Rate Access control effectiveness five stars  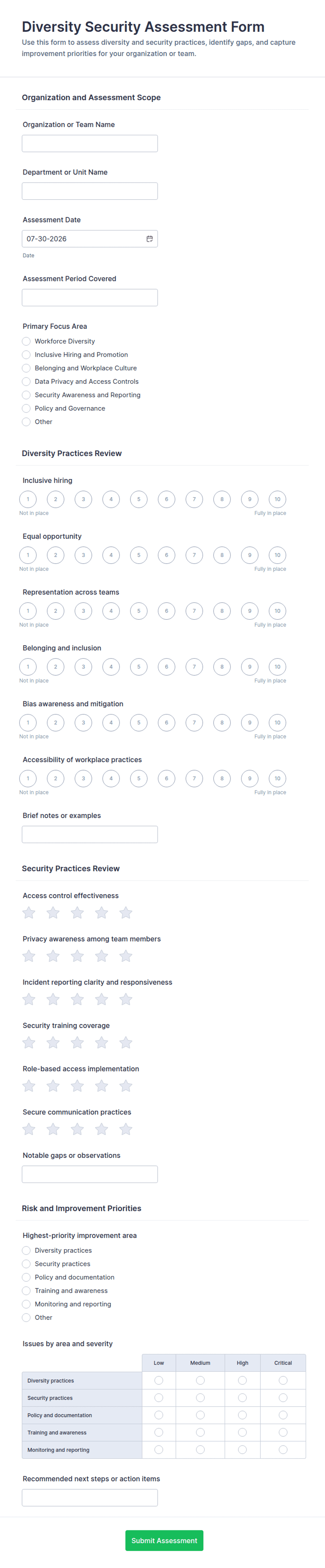click(125, 912)
